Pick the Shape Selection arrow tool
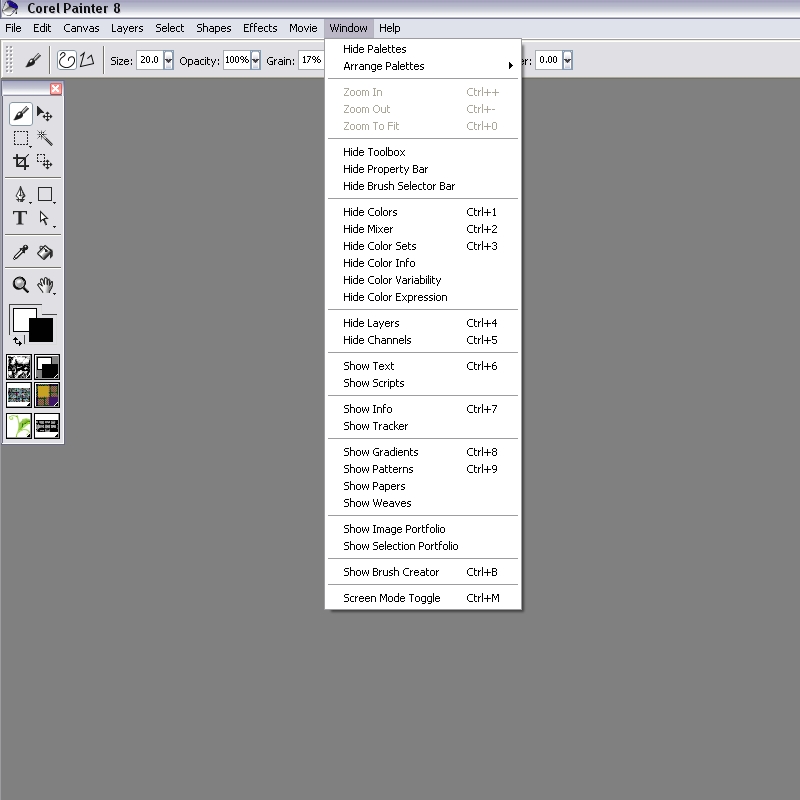 point(45,218)
